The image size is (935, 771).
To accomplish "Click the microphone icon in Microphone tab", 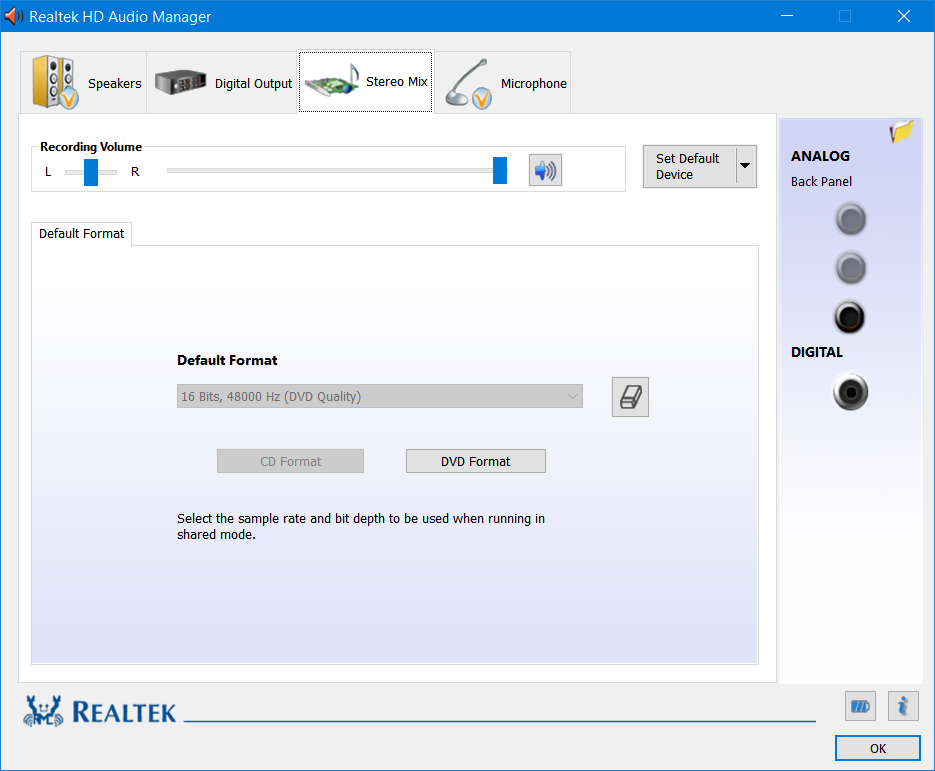I will tap(469, 83).
